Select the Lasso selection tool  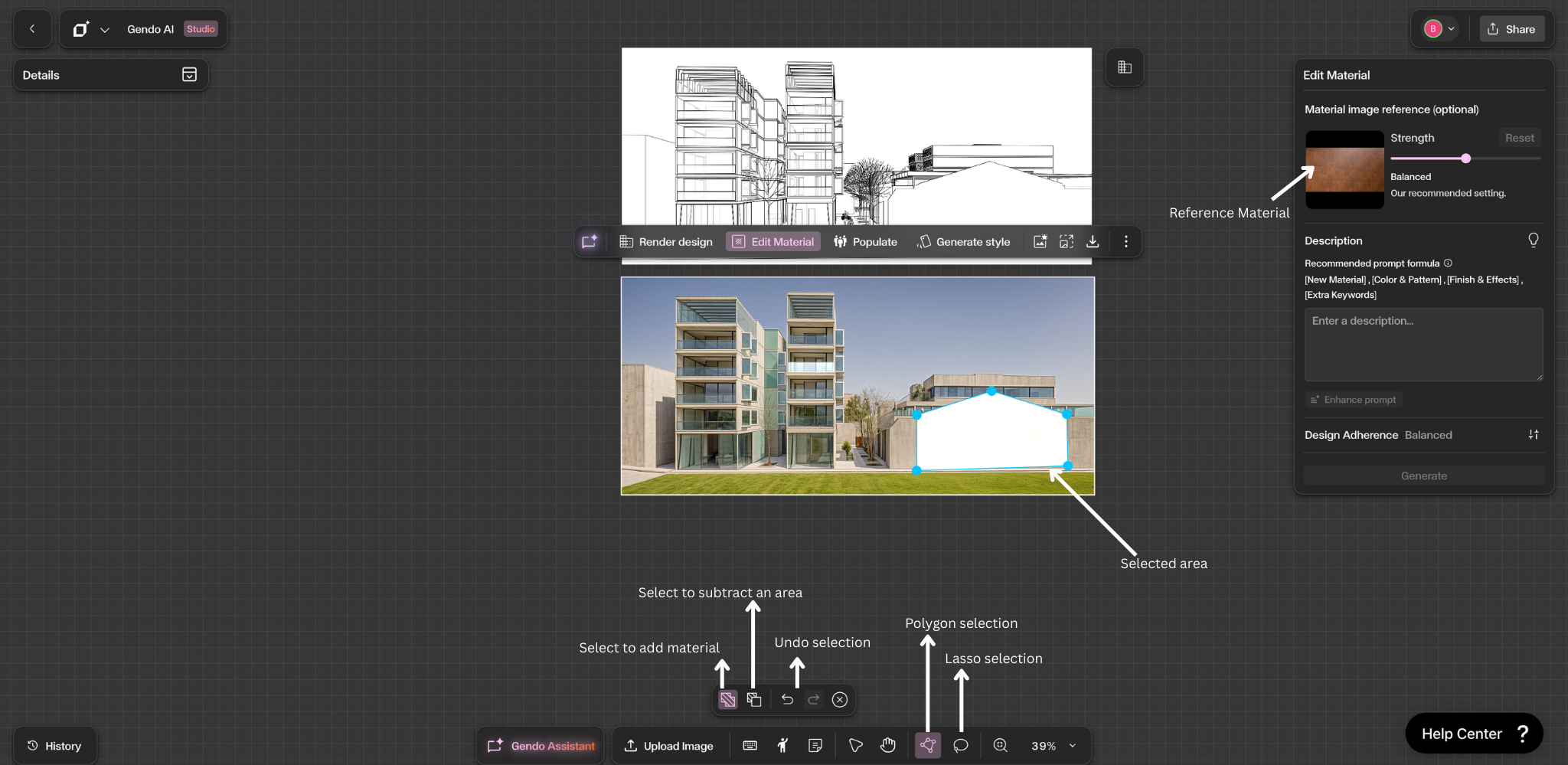point(960,745)
